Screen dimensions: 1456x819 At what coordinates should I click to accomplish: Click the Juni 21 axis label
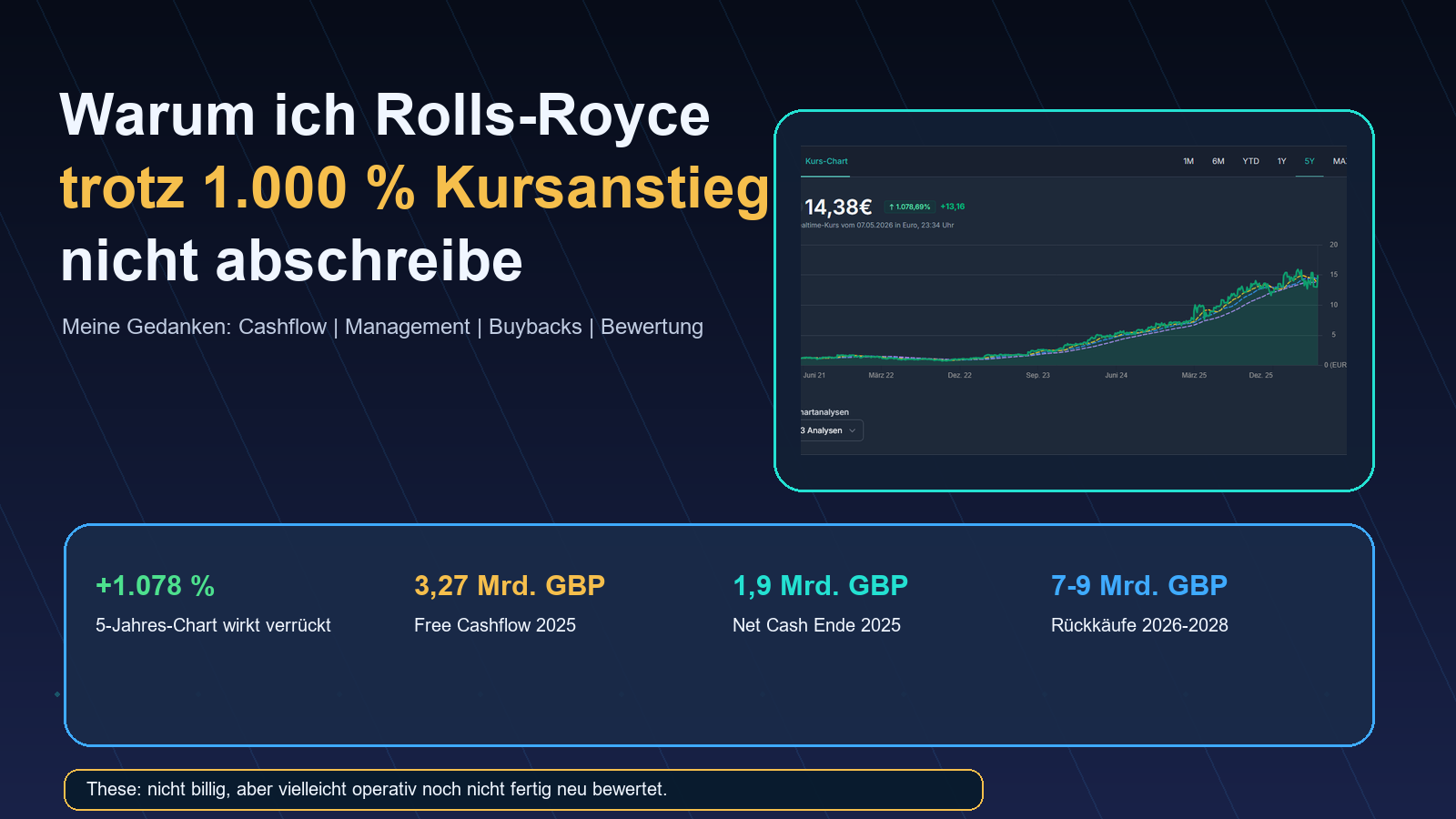point(814,375)
